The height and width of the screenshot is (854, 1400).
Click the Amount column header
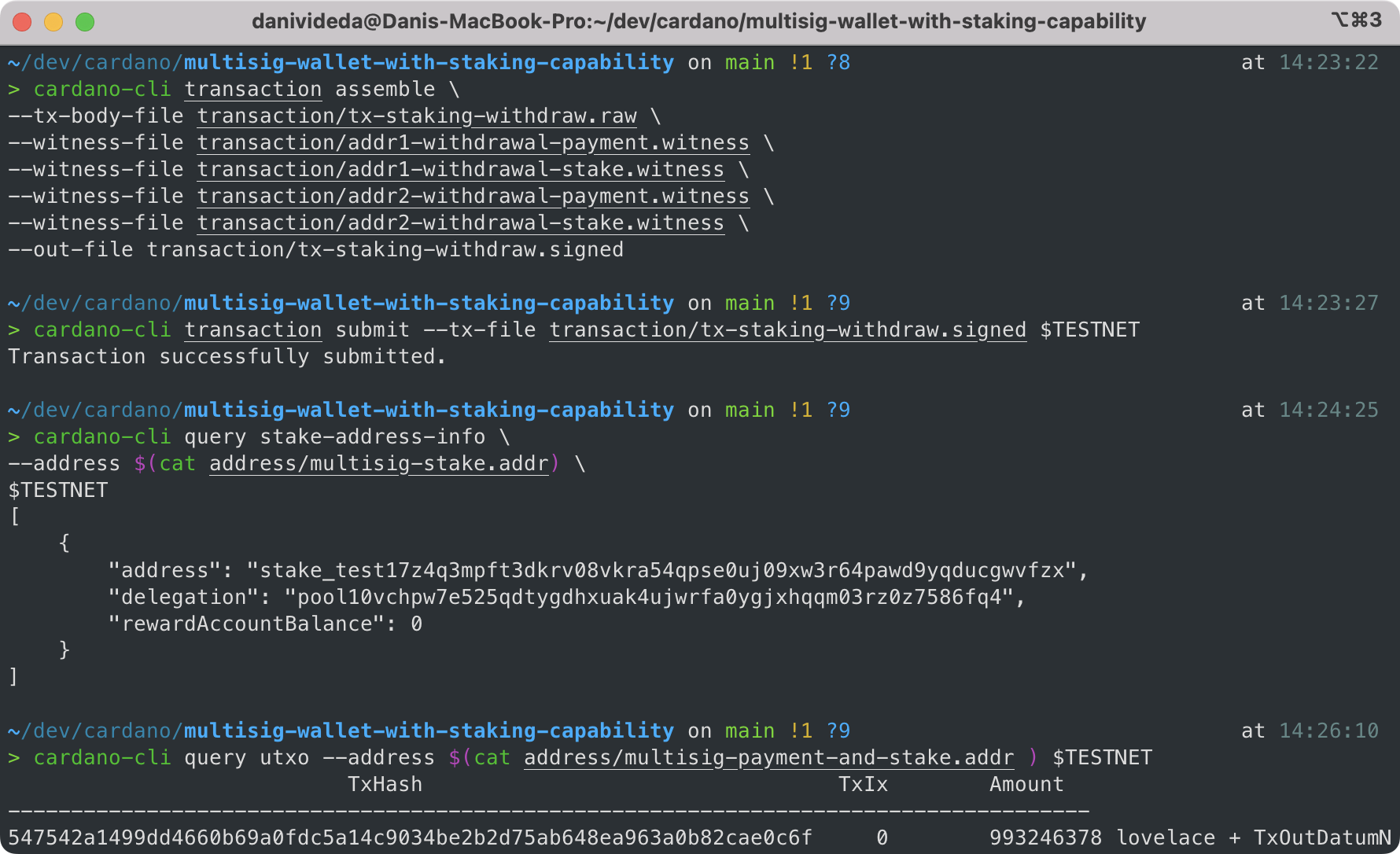point(1027,785)
